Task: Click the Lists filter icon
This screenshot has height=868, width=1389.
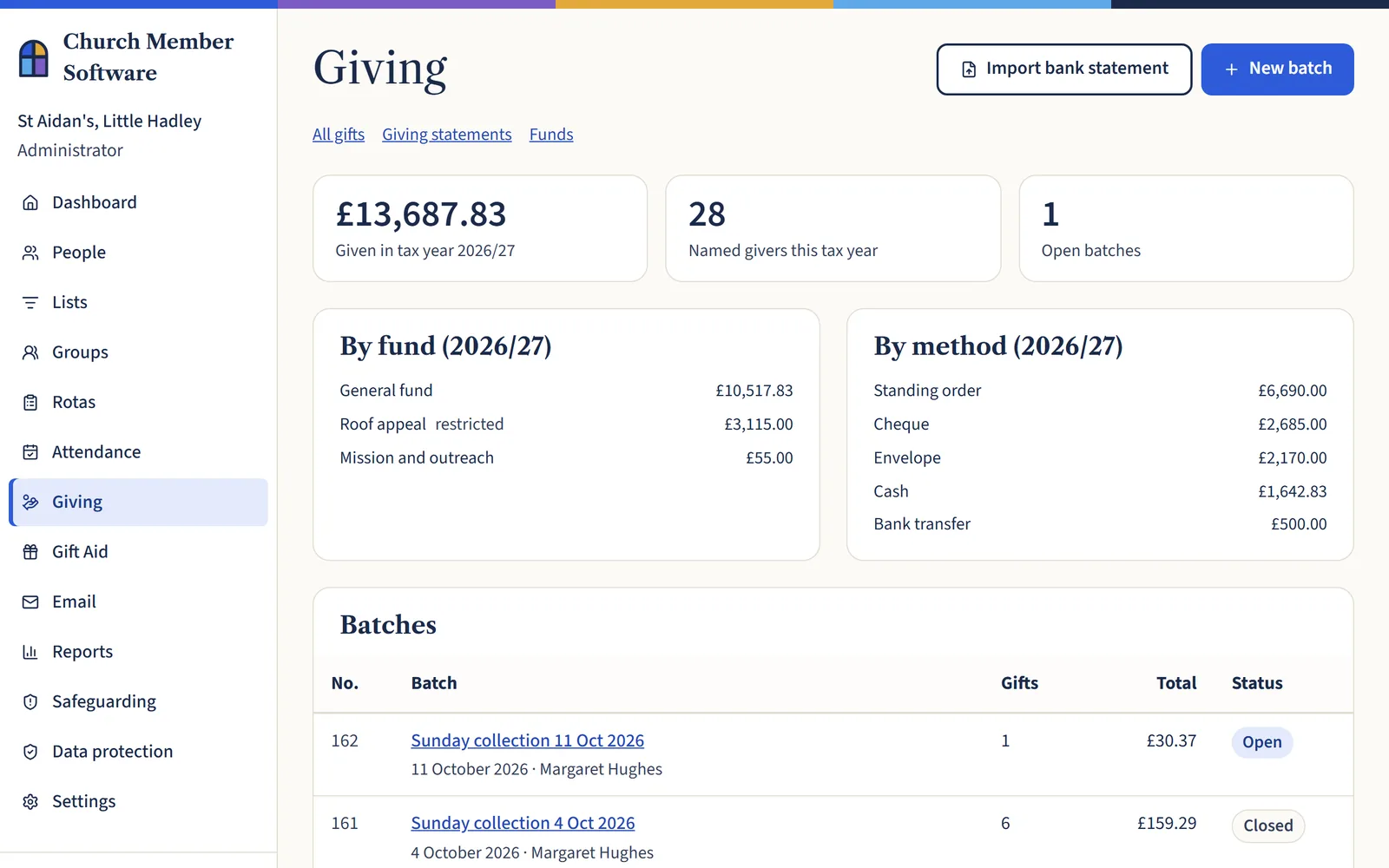Action: point(30,302)
